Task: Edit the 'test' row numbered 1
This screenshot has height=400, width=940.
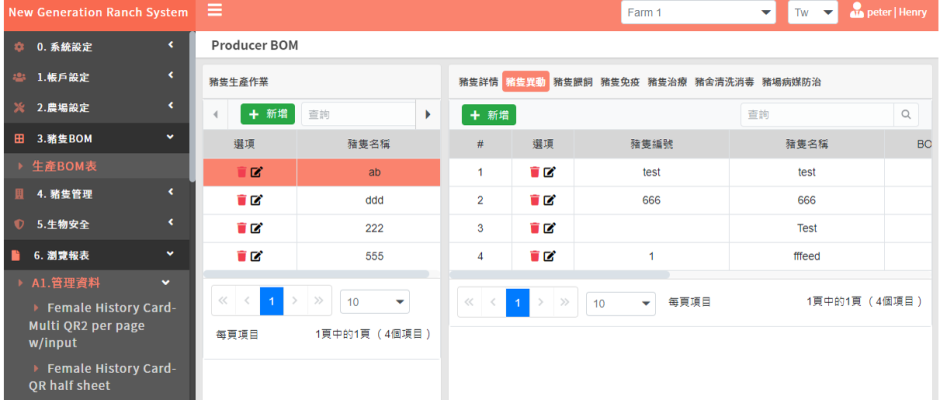Action: click(x=550, y=172)
